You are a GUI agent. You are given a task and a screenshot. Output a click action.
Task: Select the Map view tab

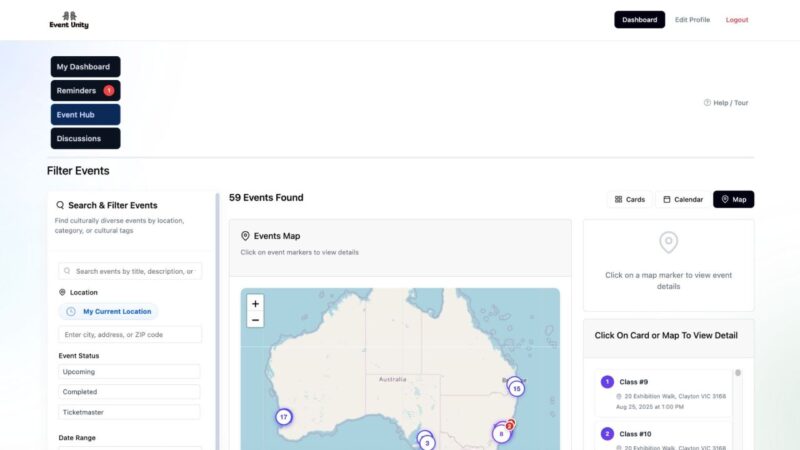733,199
